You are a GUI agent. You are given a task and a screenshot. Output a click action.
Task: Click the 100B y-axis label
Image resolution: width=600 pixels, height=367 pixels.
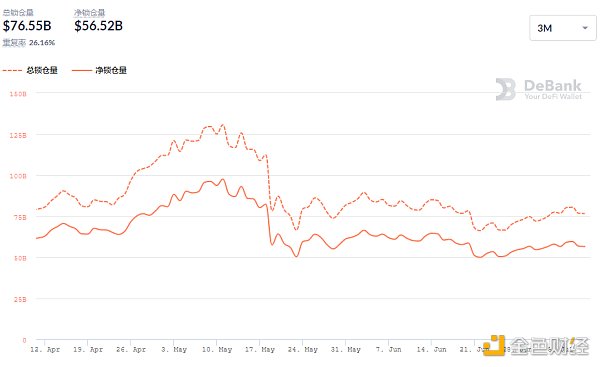click(18, 176)
